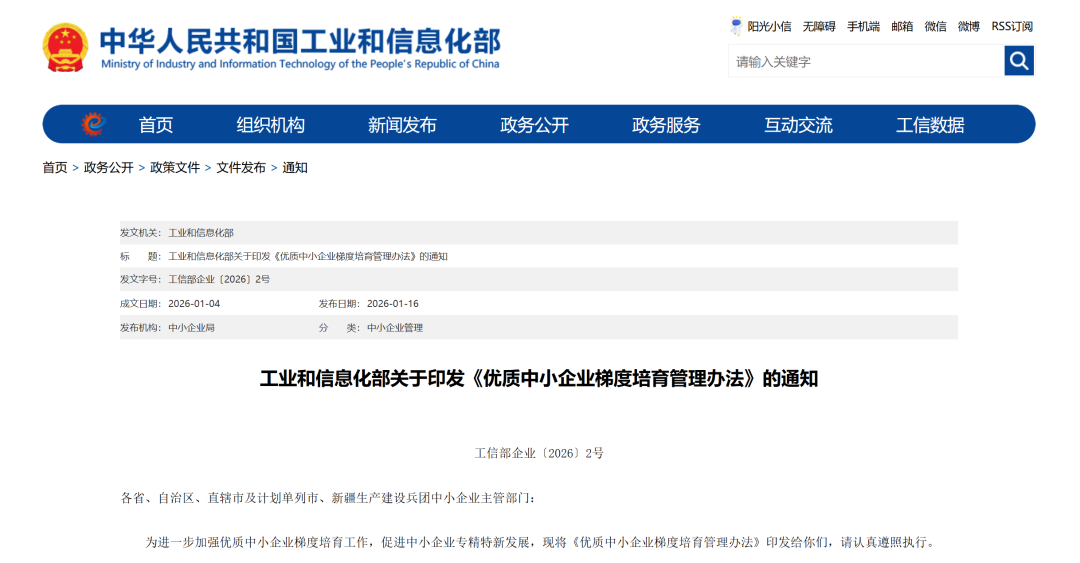Click the keyword search input field

coord(865,62)
